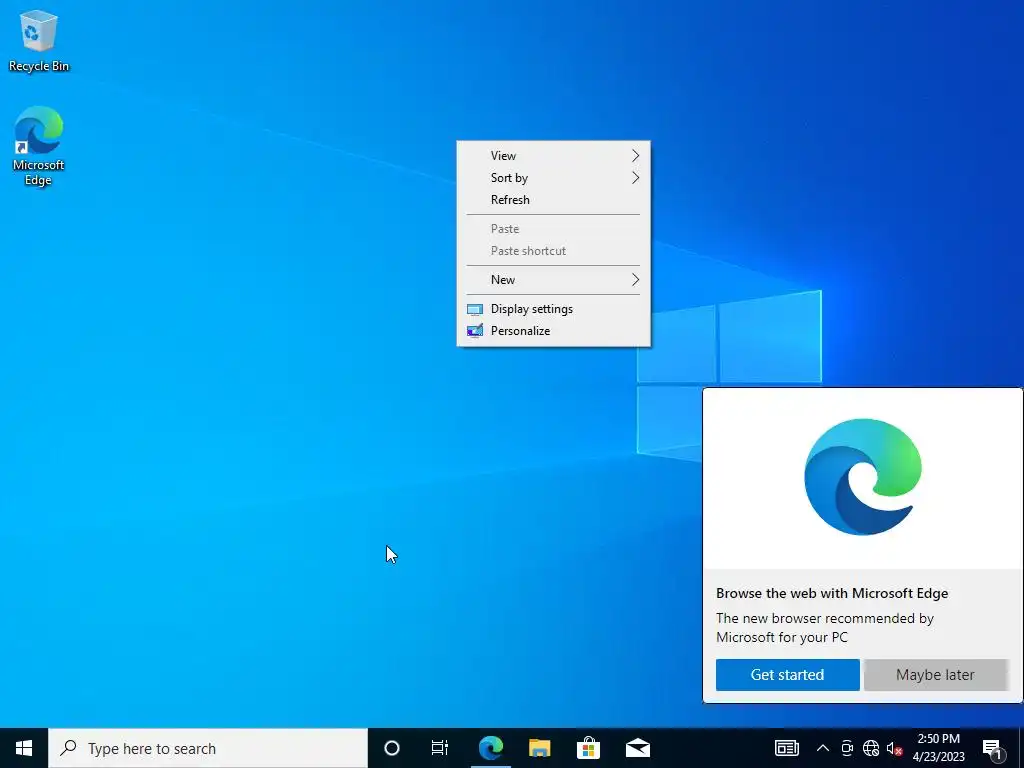Screen dimensions: 1024x768
Task: Choose Refresh in the context menu
Action: [x=553, y=200]
